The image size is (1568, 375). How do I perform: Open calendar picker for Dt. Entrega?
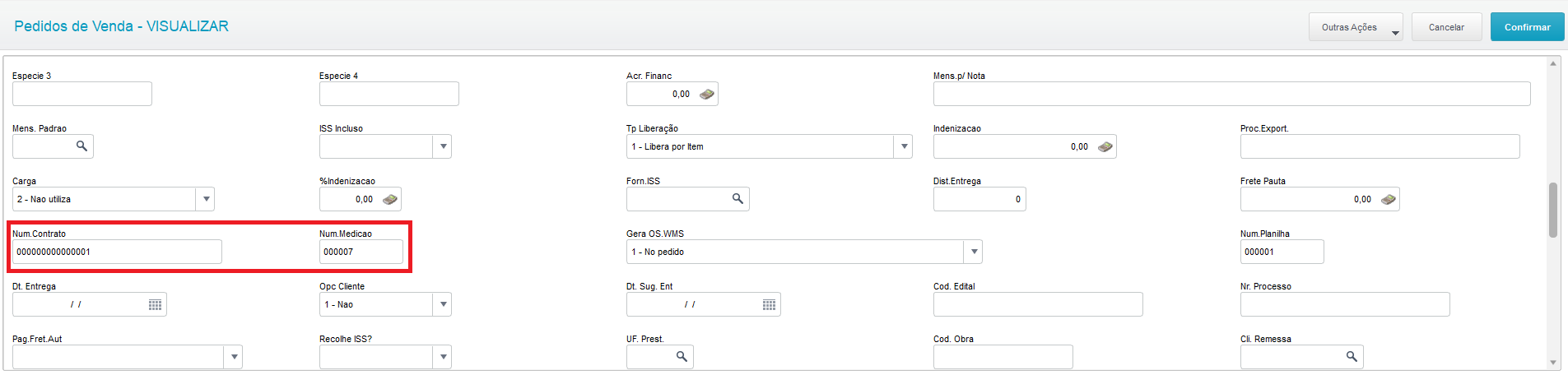click(x=155, y=305)
